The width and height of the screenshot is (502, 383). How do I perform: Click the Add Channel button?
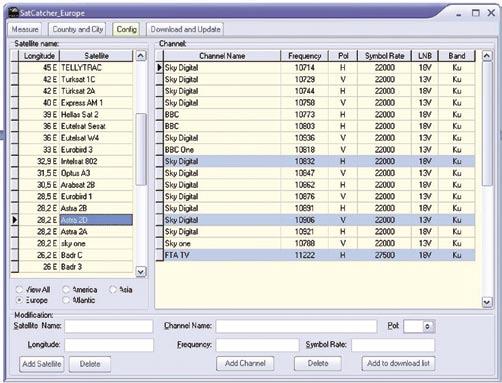[x=245, y=363]
